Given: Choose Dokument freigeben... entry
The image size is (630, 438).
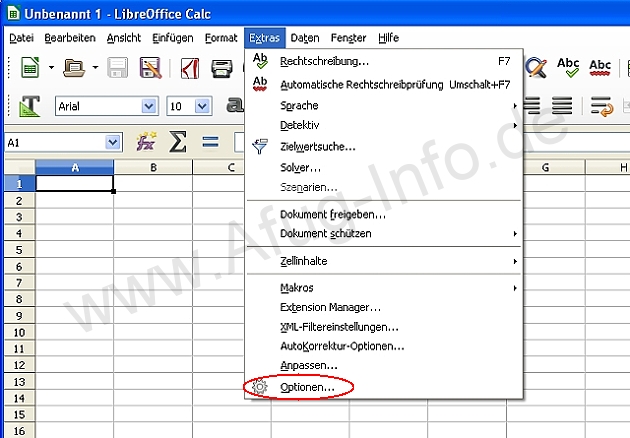Looking at the screenshot, I should [x=384, y=214].
